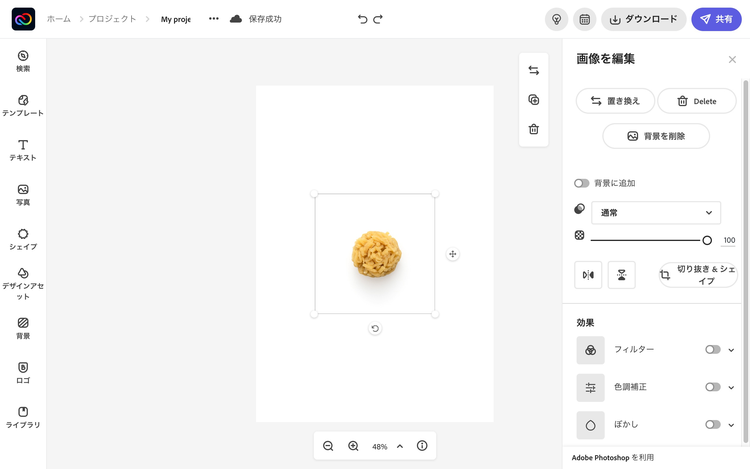Open the テンプレート templates panel

(x=23, y=106)
